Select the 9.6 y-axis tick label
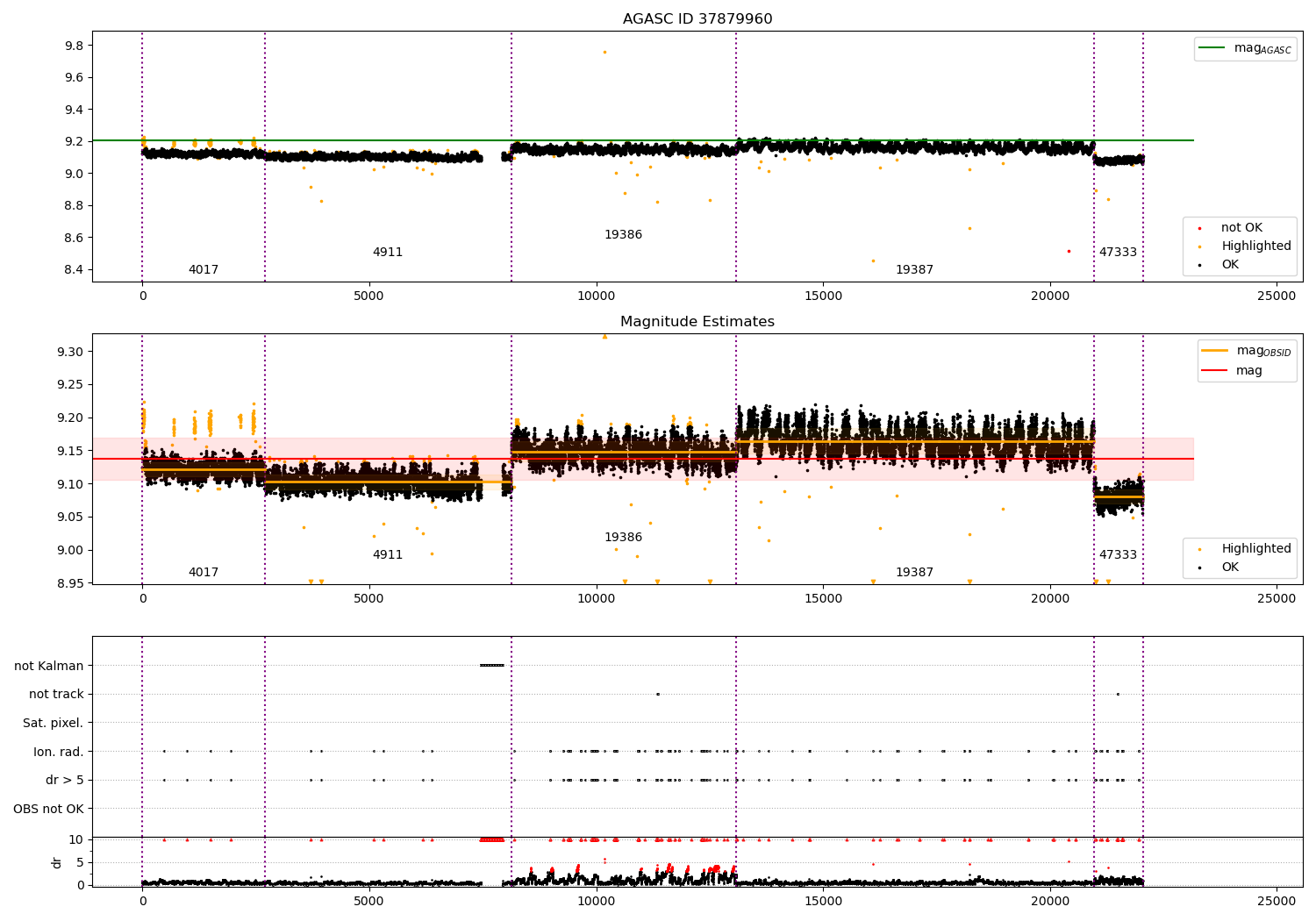 pyautogui.click(x=74, y=78)
